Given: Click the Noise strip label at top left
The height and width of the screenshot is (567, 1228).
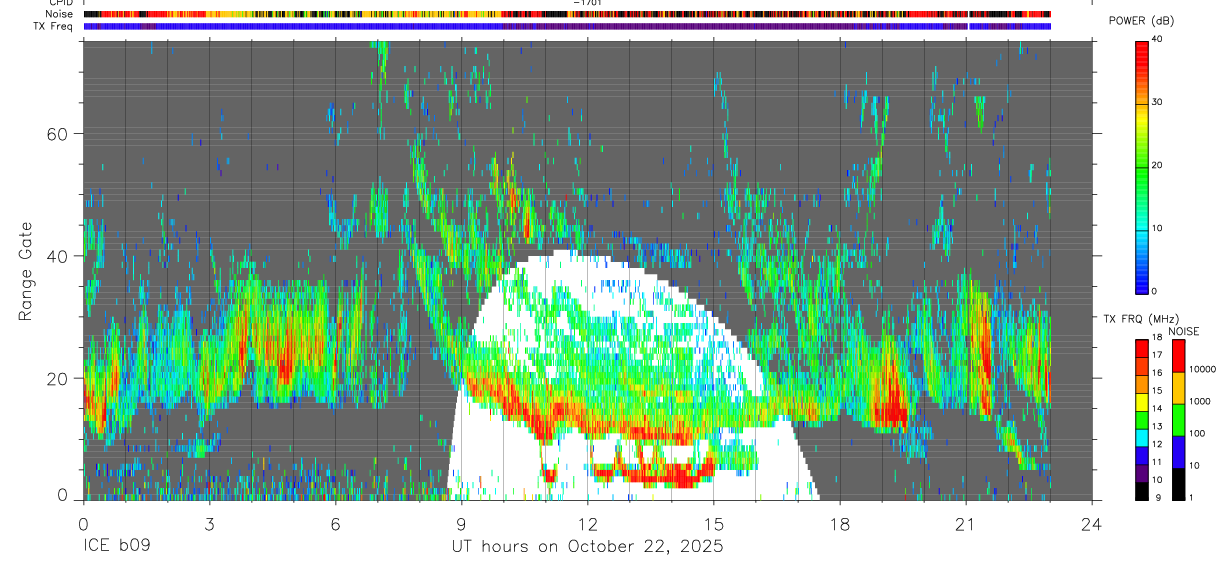Looking at the screenshot, I should pyautogui.click(x=58, y=14).
